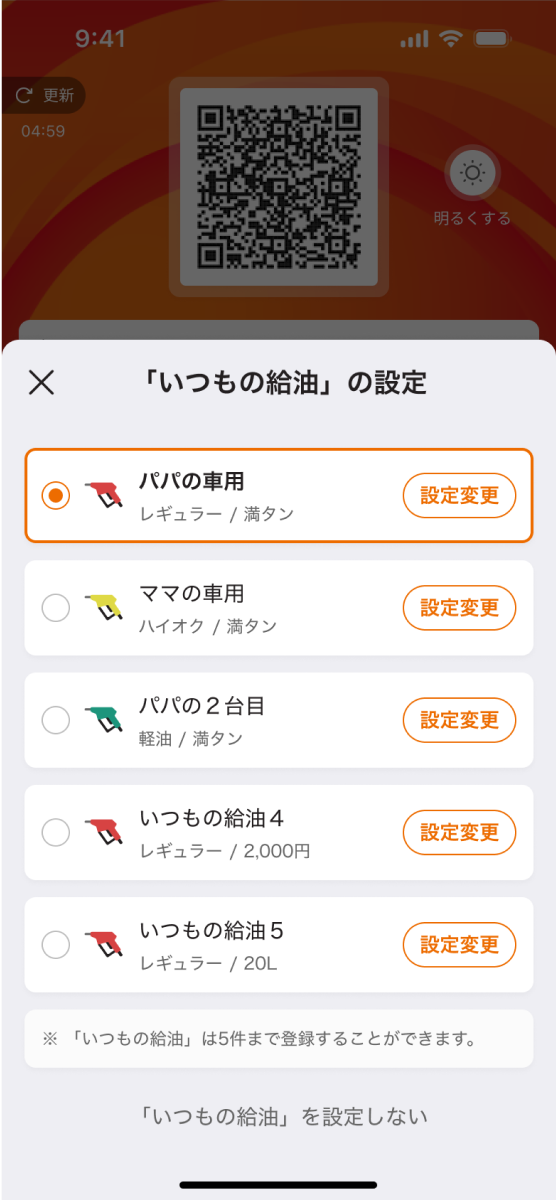Select the いつもの給油５ radio button

(56, 944)
